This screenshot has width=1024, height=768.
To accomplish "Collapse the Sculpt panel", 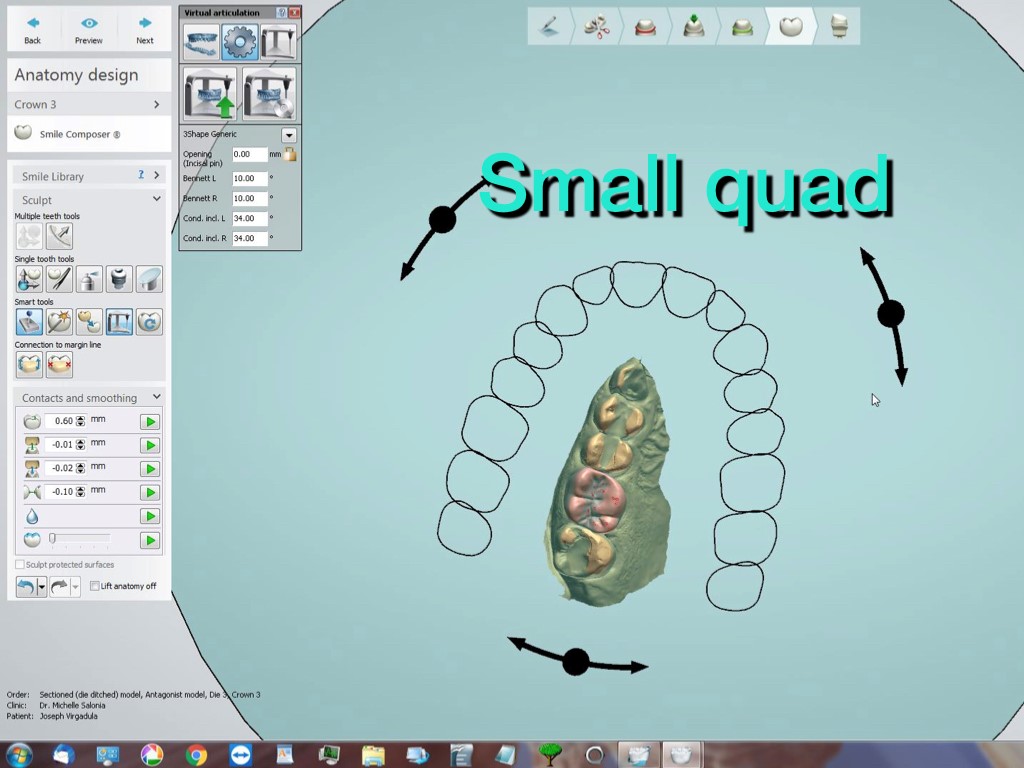I will (156, 198).
